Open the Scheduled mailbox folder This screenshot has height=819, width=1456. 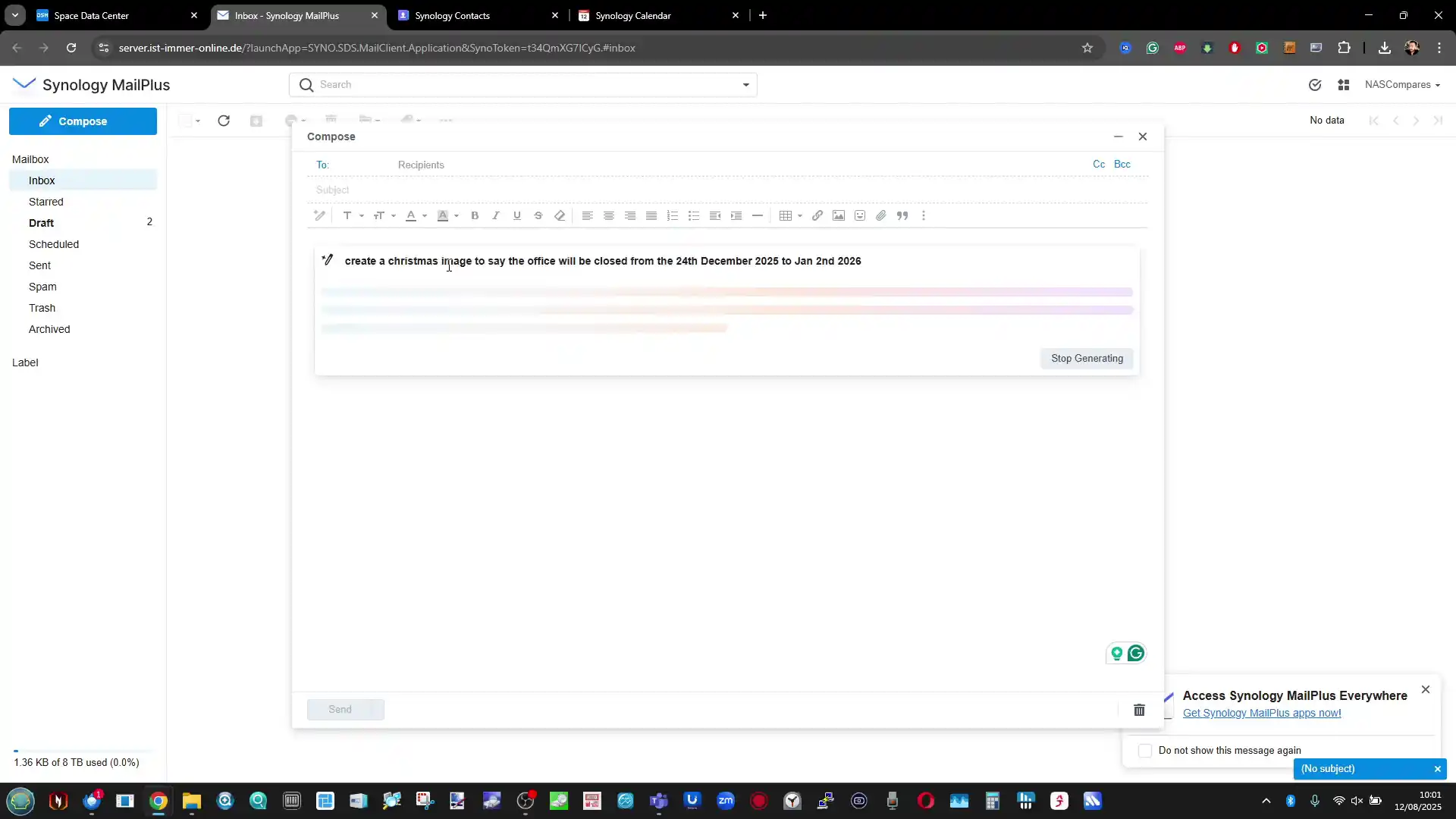[x=83, y=244]
